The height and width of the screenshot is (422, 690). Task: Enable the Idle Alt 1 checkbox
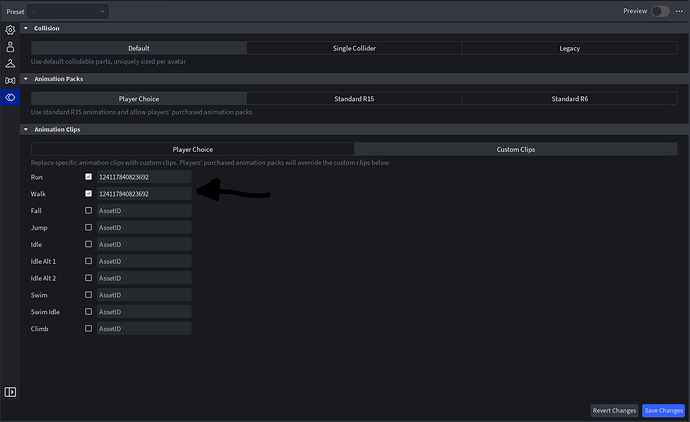pyautogui.click(x=88, y=261)
